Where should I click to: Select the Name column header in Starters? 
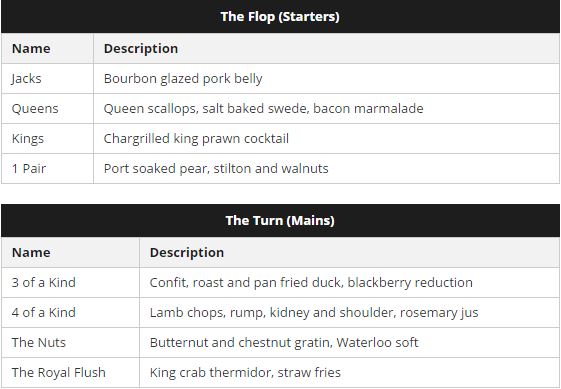click(x=31, y=49)
